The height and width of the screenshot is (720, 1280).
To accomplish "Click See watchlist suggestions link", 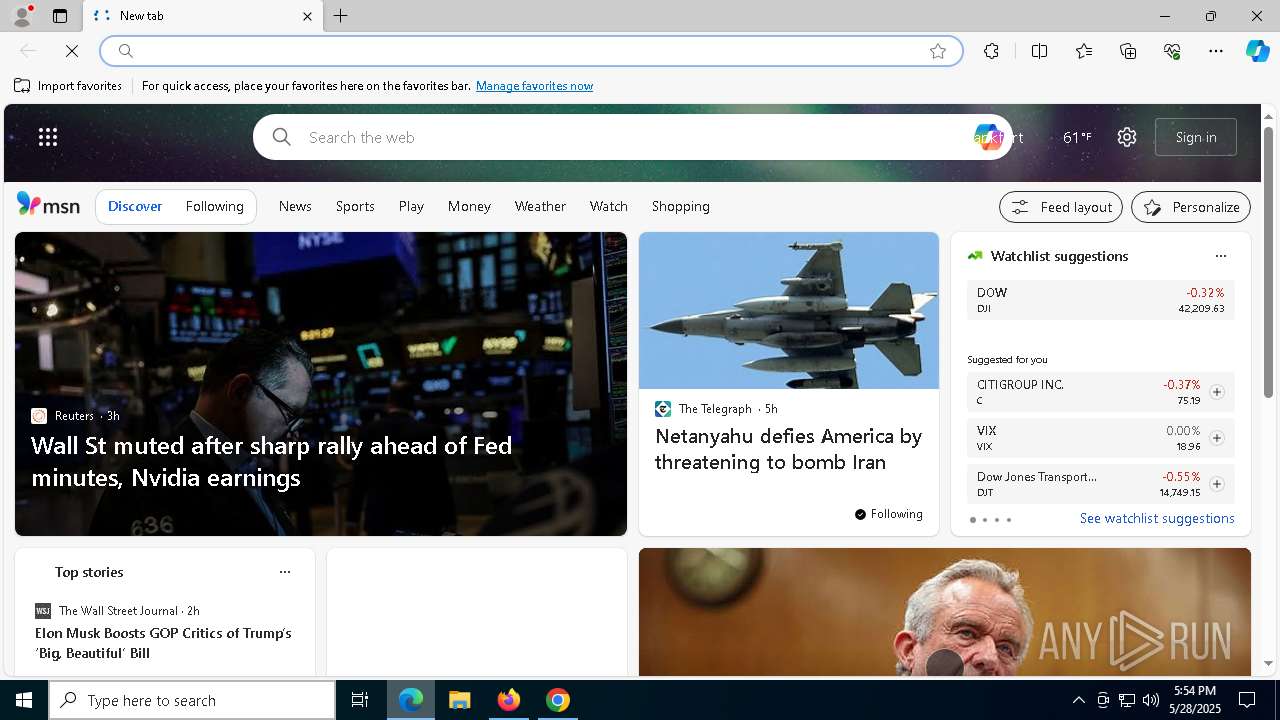I will tap(1157, 518).
